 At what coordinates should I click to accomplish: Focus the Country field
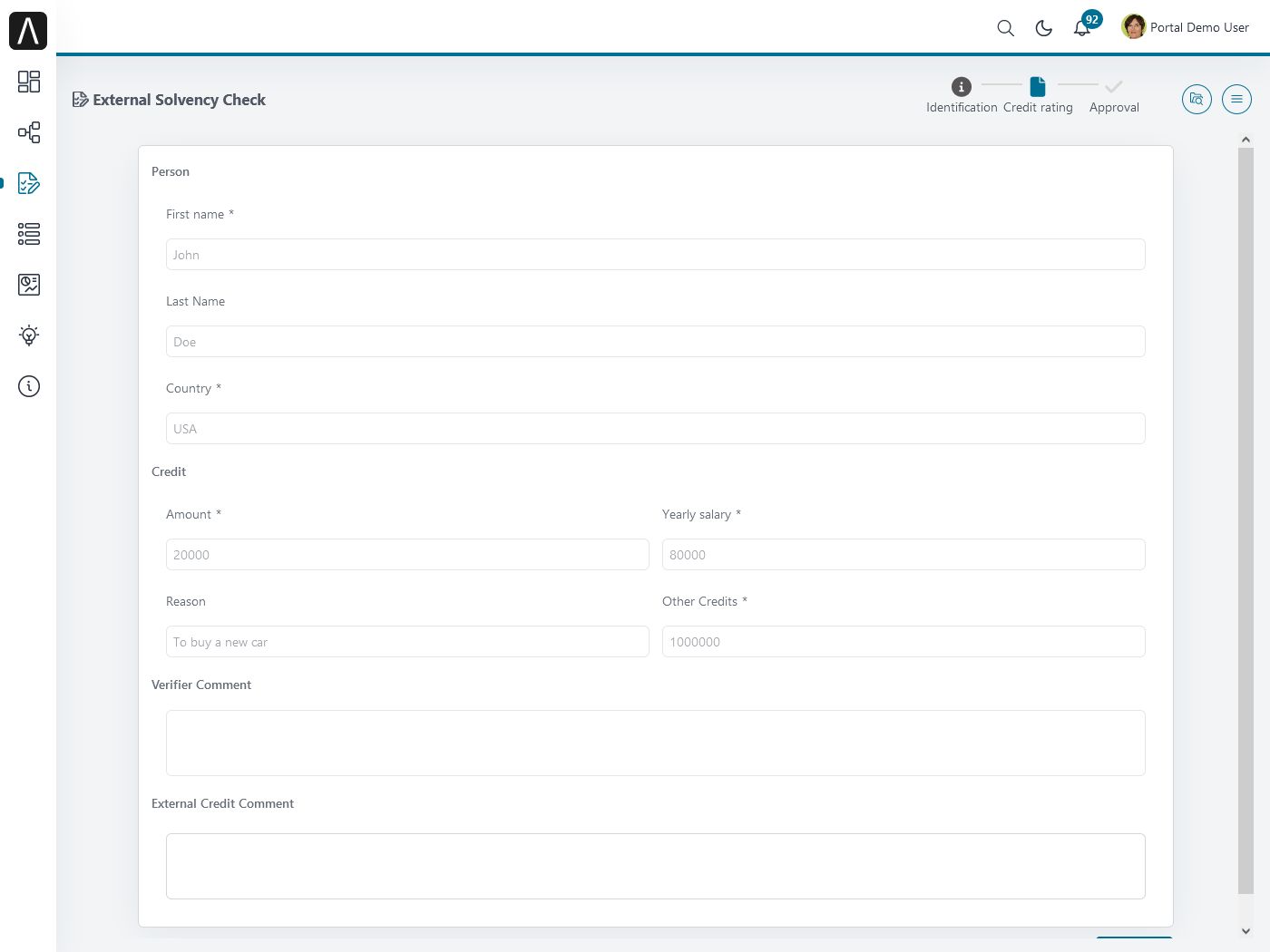[x=655, y=428]
